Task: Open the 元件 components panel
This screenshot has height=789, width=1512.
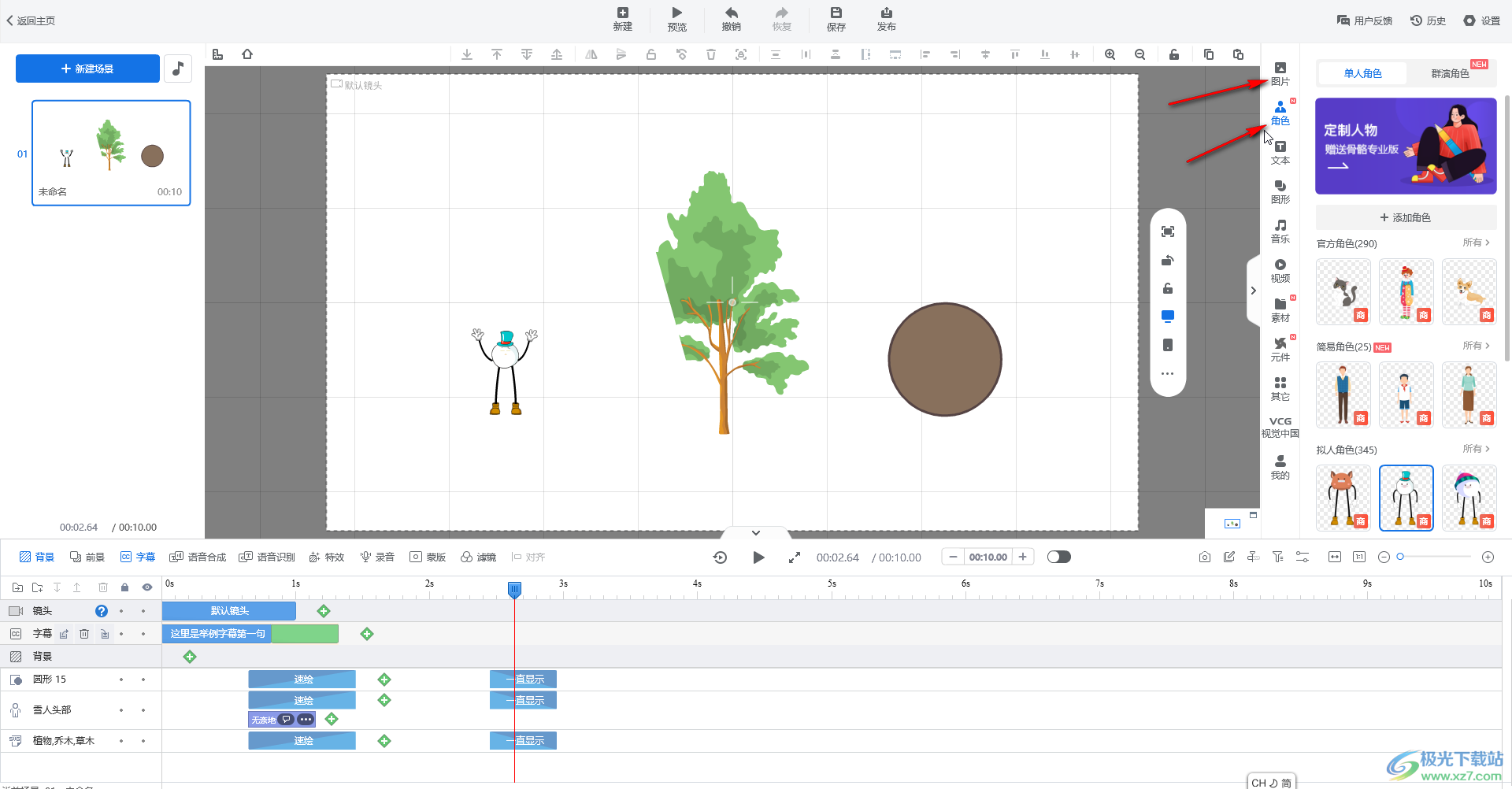Action: point(1280,350)
